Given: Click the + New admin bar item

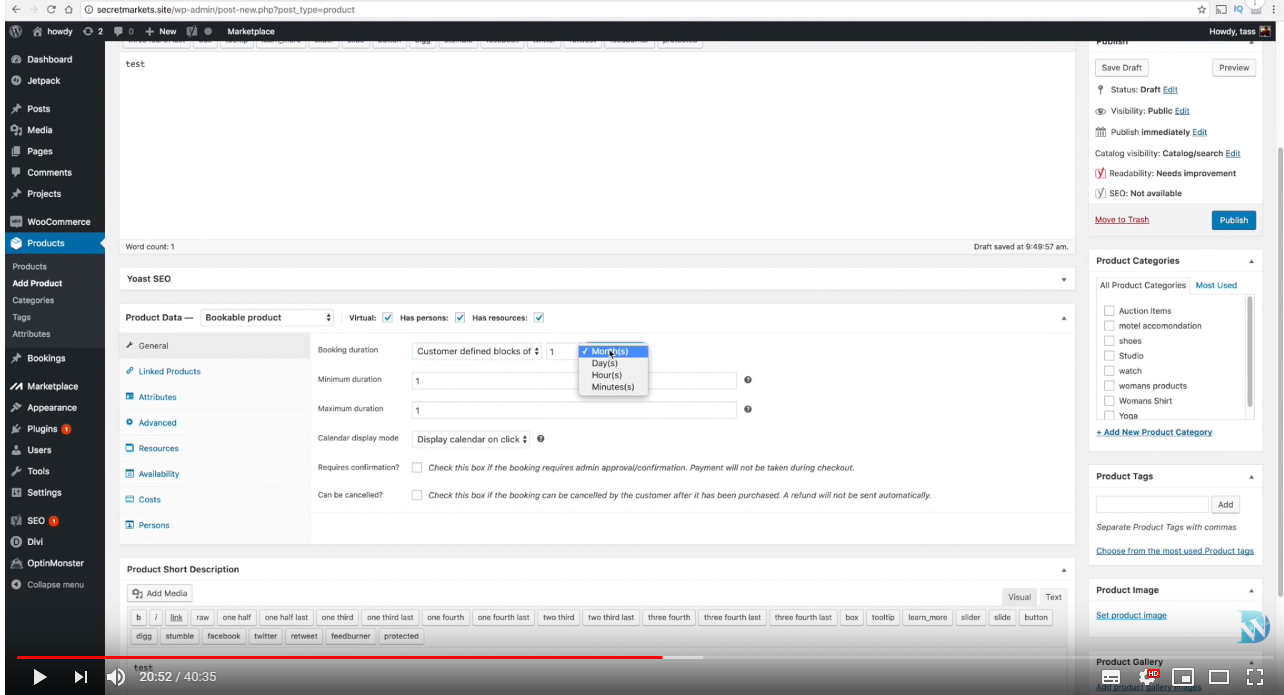Looking at the screenshot, I should (161, 31).
